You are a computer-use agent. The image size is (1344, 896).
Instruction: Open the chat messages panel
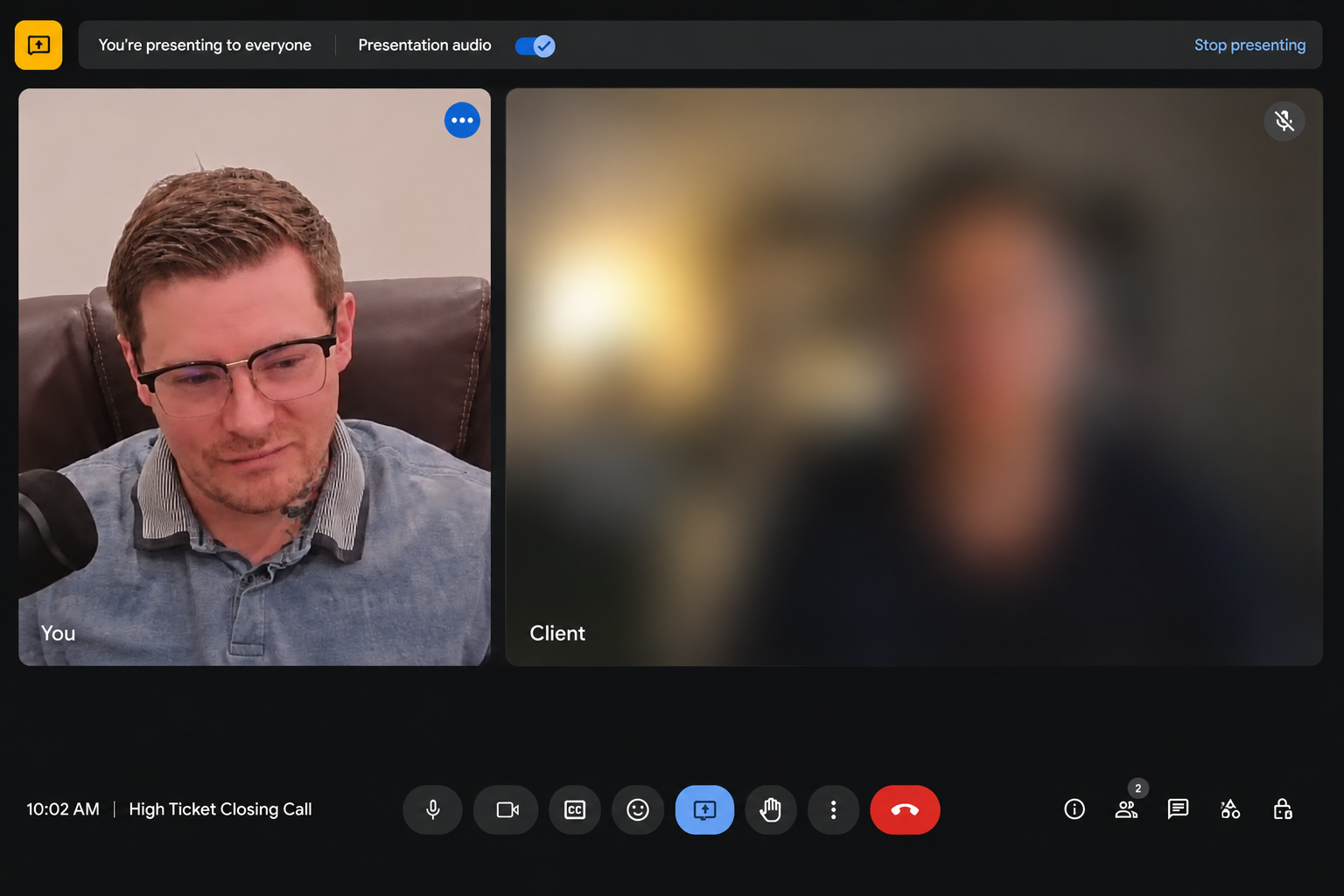coord(1178,809)
